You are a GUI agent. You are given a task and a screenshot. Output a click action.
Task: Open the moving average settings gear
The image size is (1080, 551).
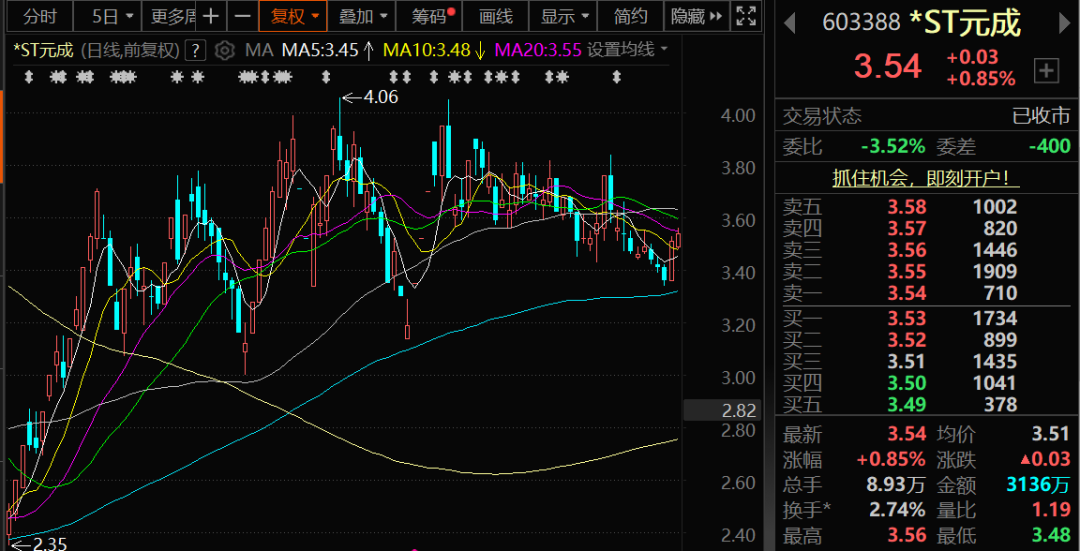pos(225,50)
